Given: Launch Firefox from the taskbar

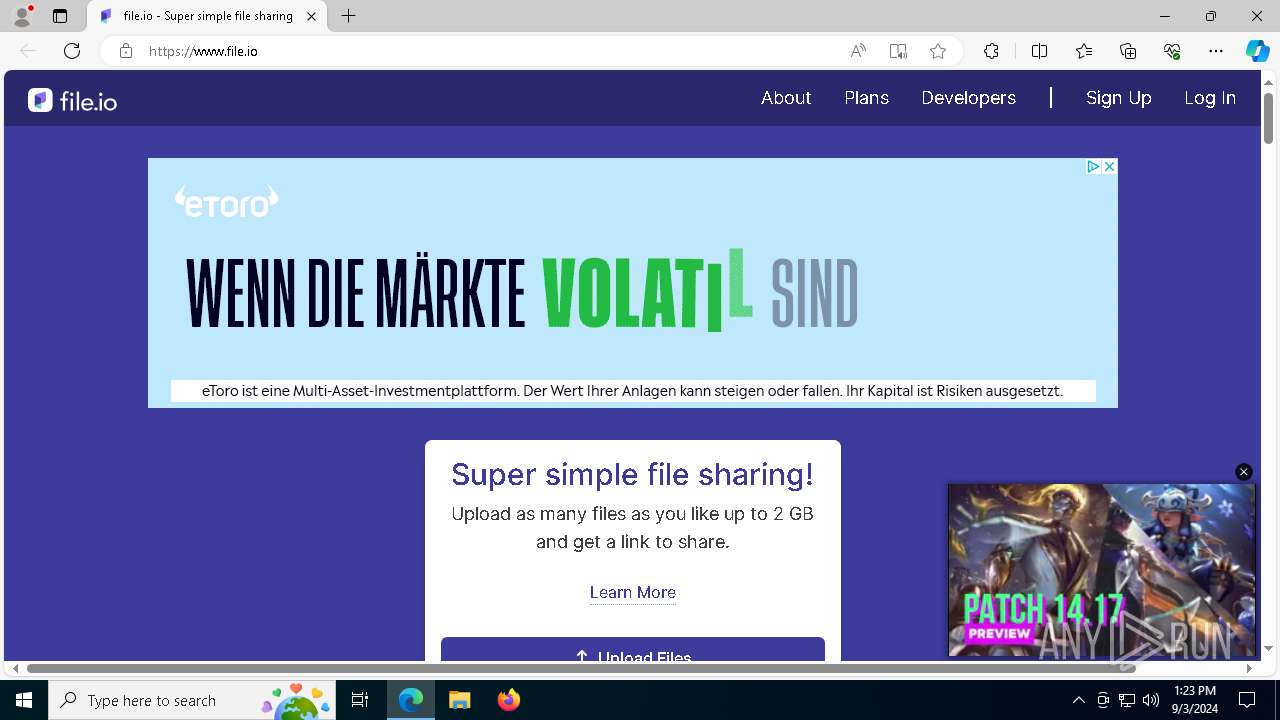Looking at the screenshot, I should 508,700.
